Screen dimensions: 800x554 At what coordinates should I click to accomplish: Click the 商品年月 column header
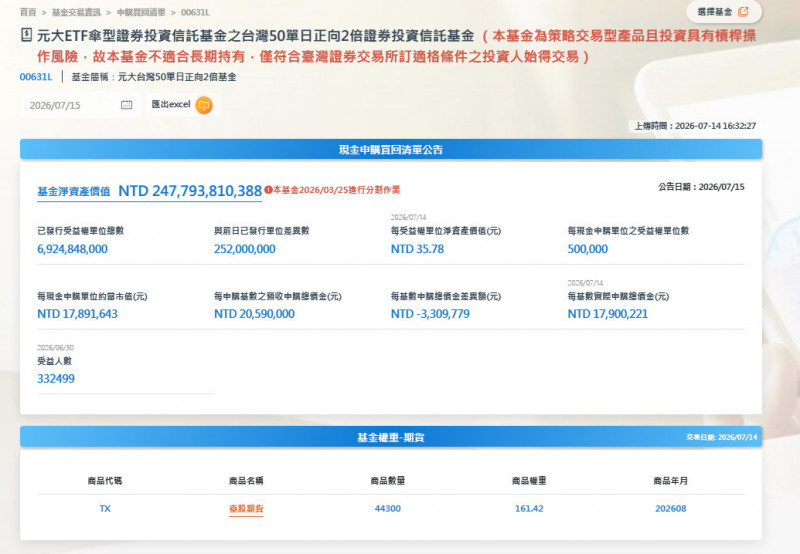(670, 481)
